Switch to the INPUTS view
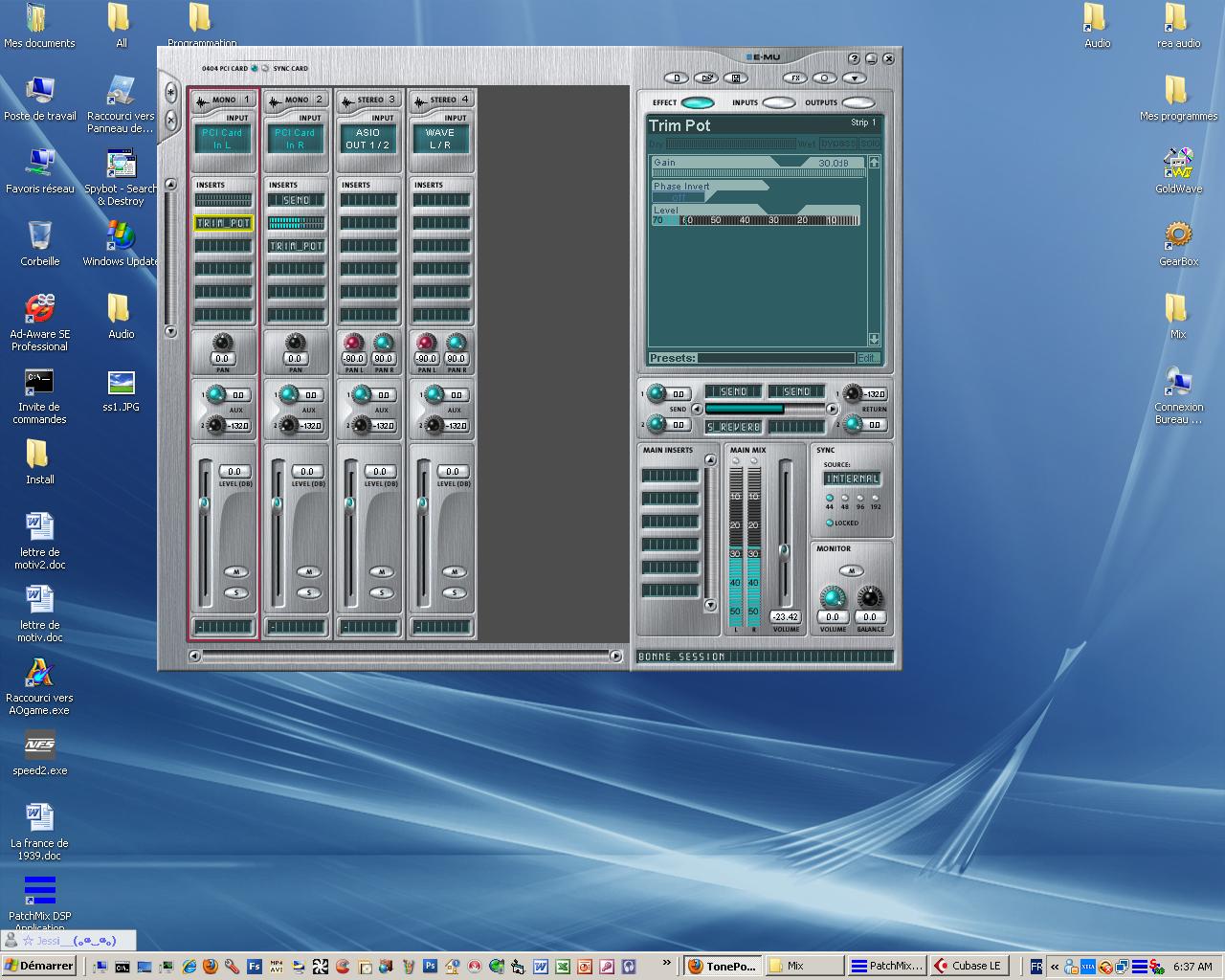 click(778, 102)
